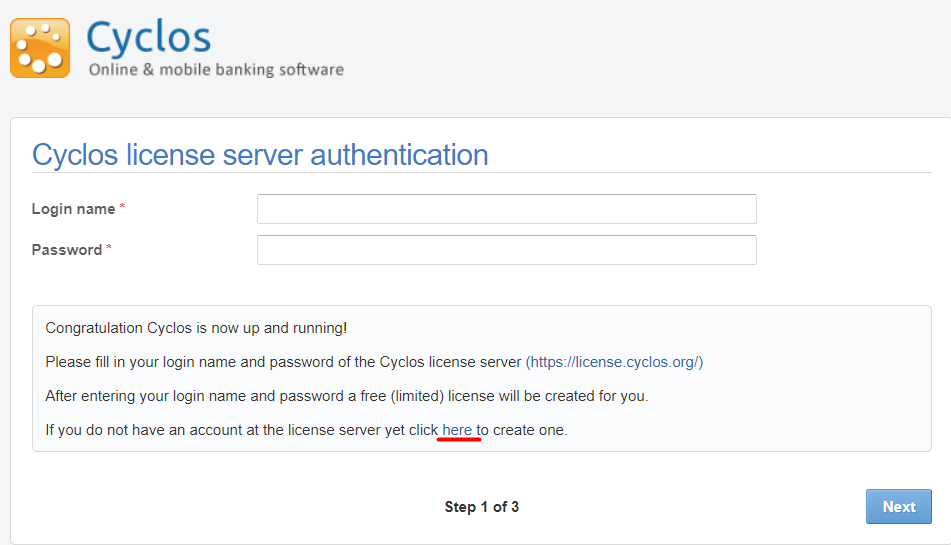951x545 pixels.
Task: Follow the 'here' link to create account
Action: tap(457, 430)
